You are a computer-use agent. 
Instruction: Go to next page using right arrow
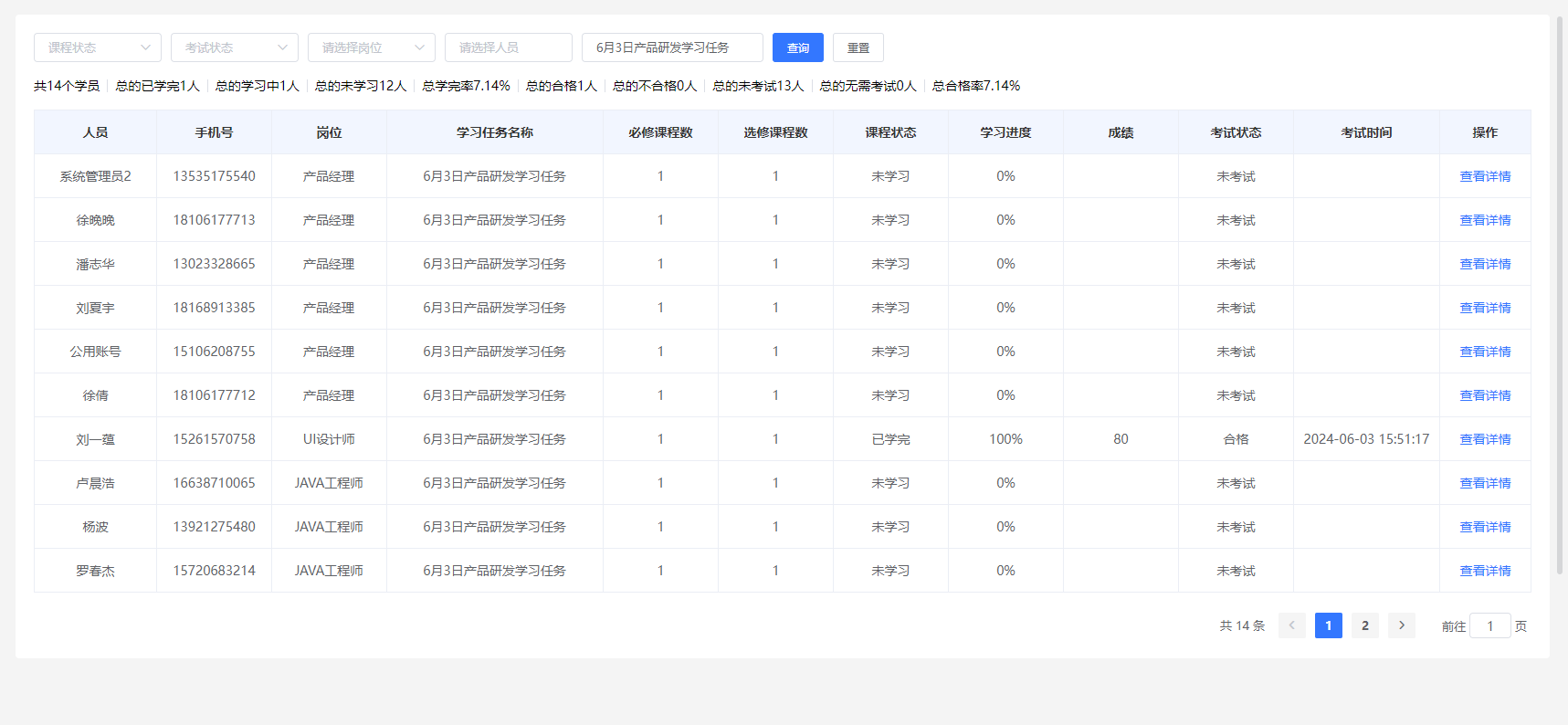click(x=1401, y=625)
